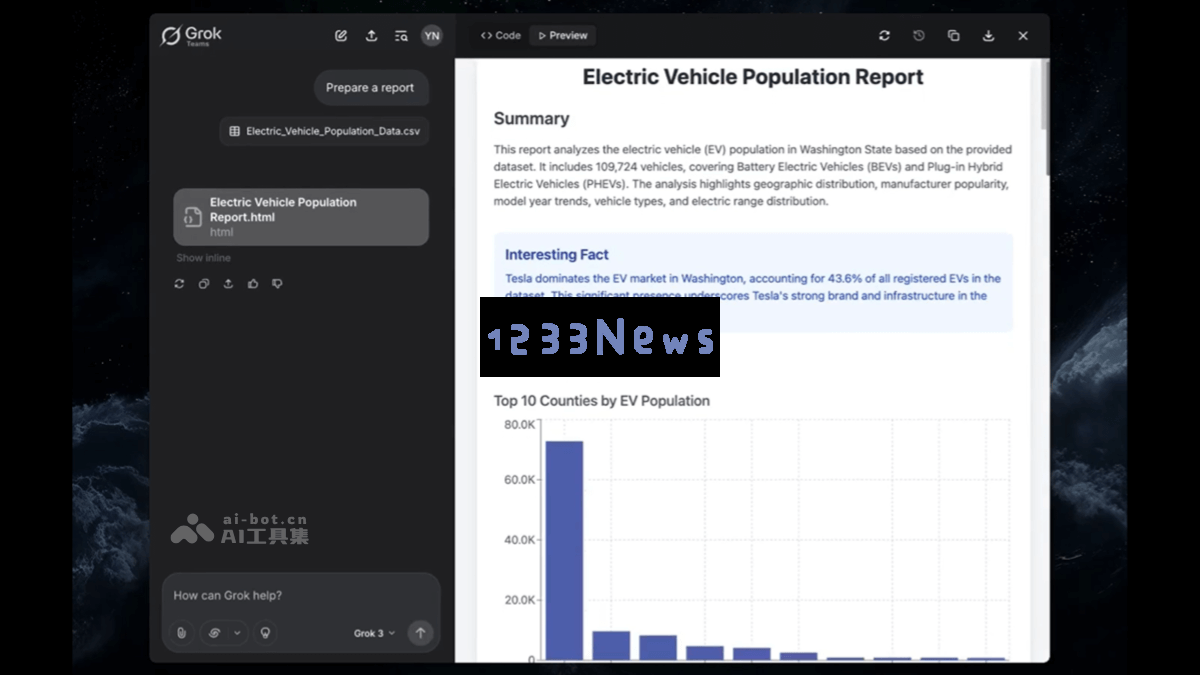
Task: Open the Electric Vehicle Population Report.html card
Action: click(x=301, y=217)
